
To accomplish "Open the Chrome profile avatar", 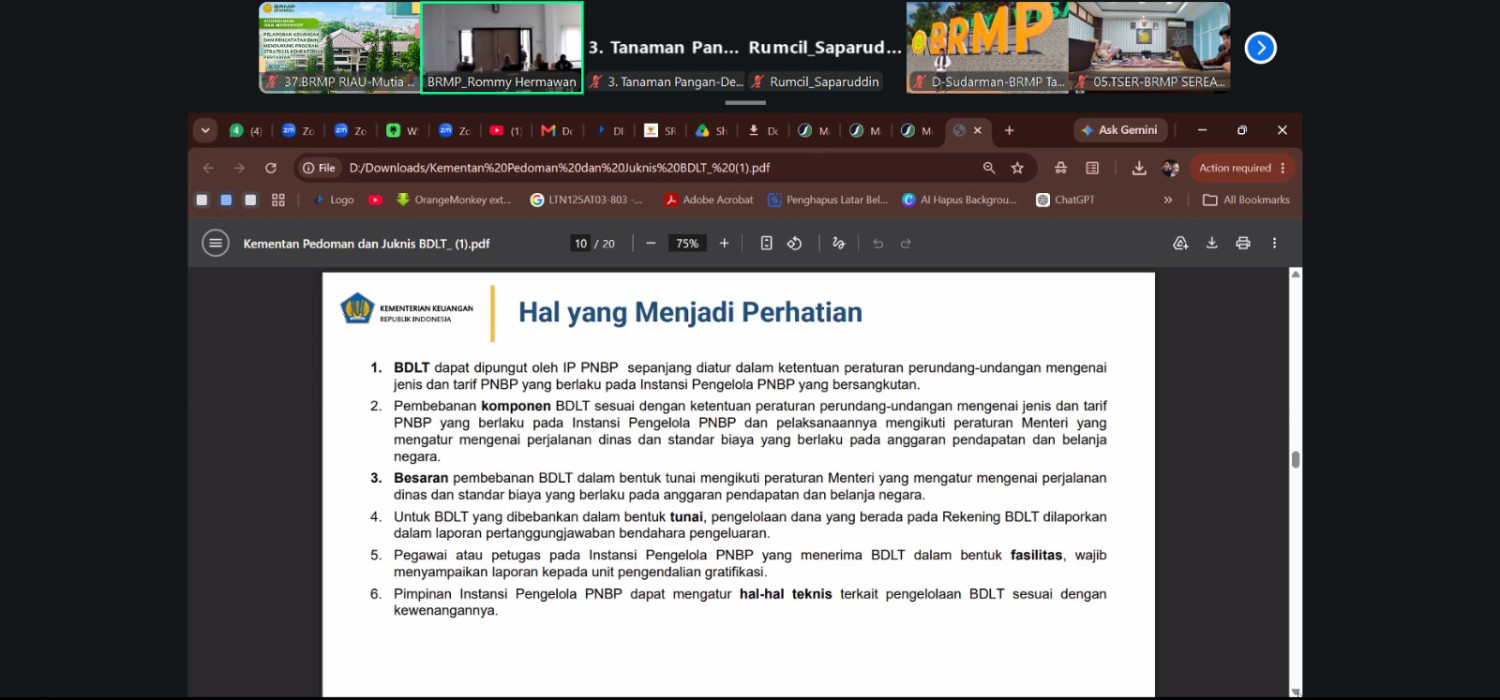I will (1170, 168).
